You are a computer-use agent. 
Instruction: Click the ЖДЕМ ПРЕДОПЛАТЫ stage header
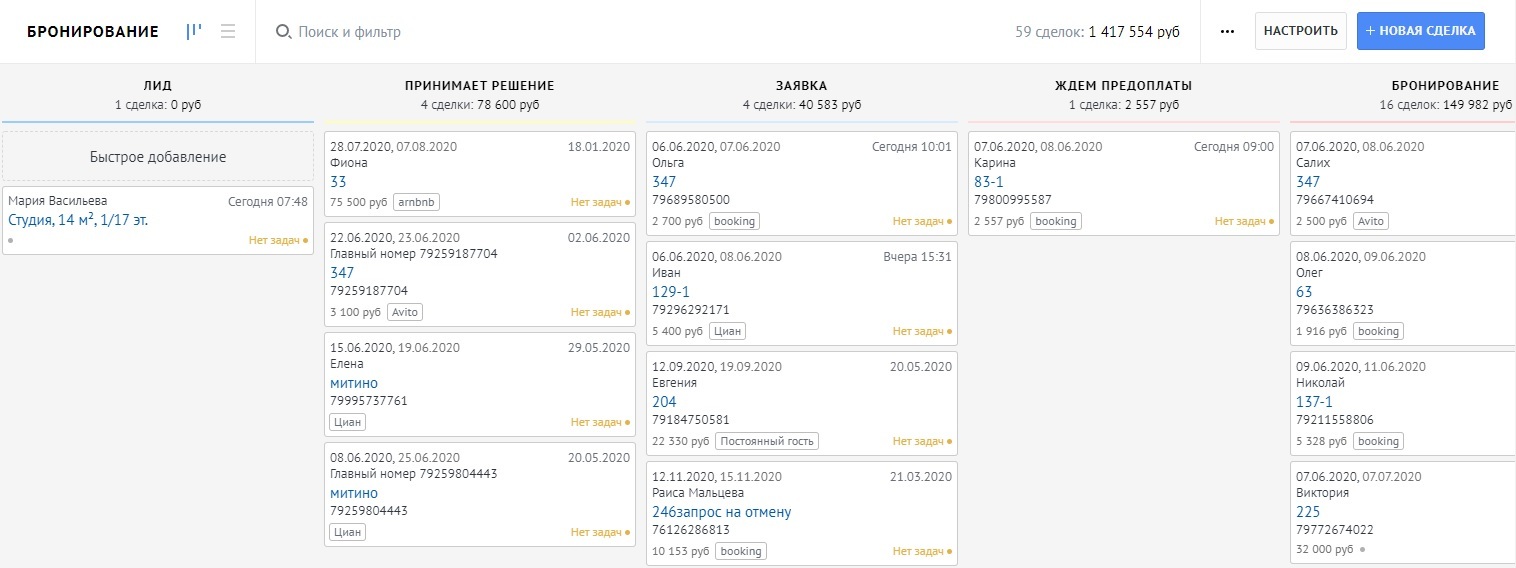(1123, 86)
